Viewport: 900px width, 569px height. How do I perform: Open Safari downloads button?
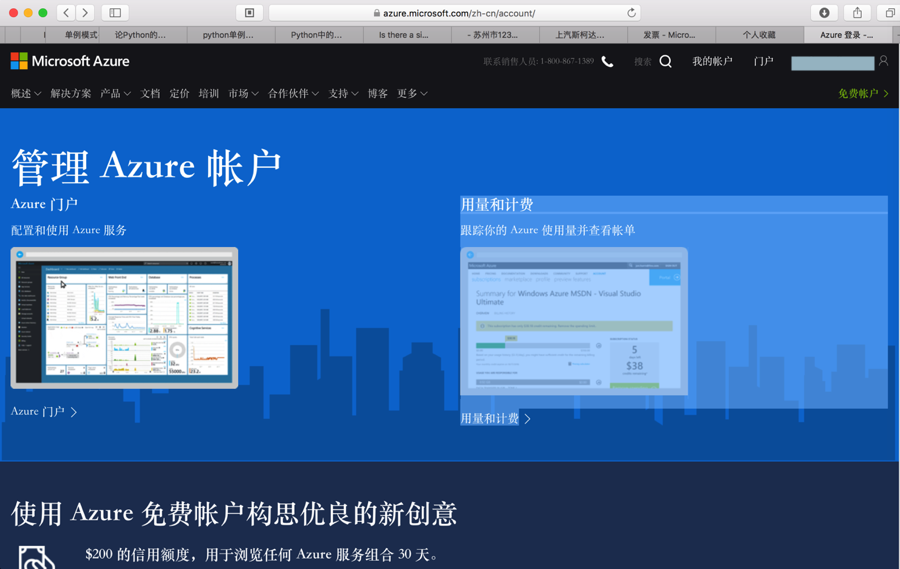[x=824, y=13]
